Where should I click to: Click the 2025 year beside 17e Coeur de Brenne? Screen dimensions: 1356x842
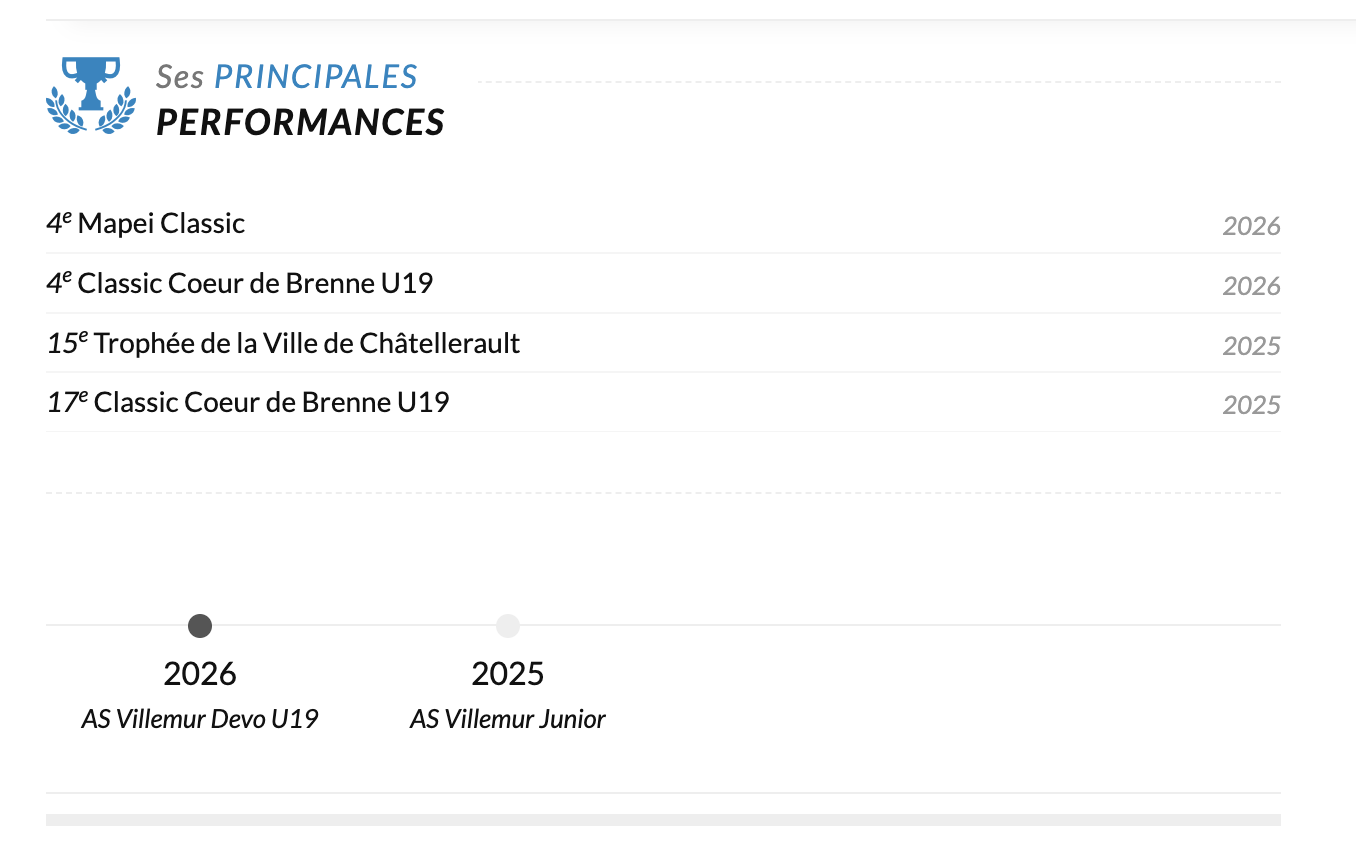pyautogui.click(x=1251, y=405)
